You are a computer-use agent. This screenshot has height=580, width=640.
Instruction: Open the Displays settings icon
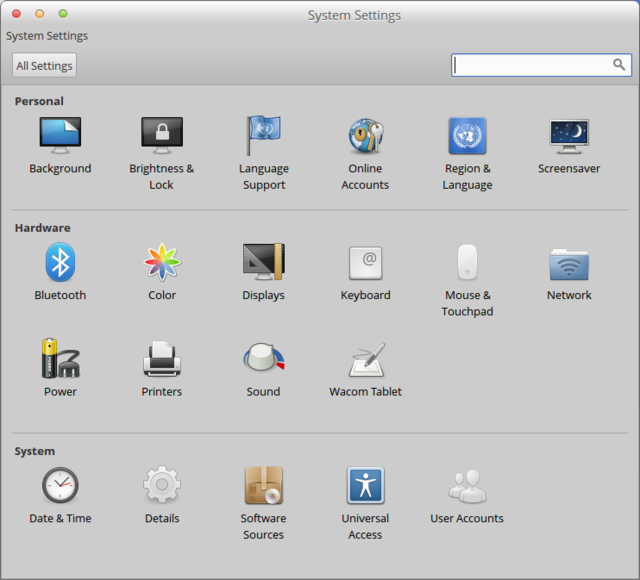coord(264,262)
